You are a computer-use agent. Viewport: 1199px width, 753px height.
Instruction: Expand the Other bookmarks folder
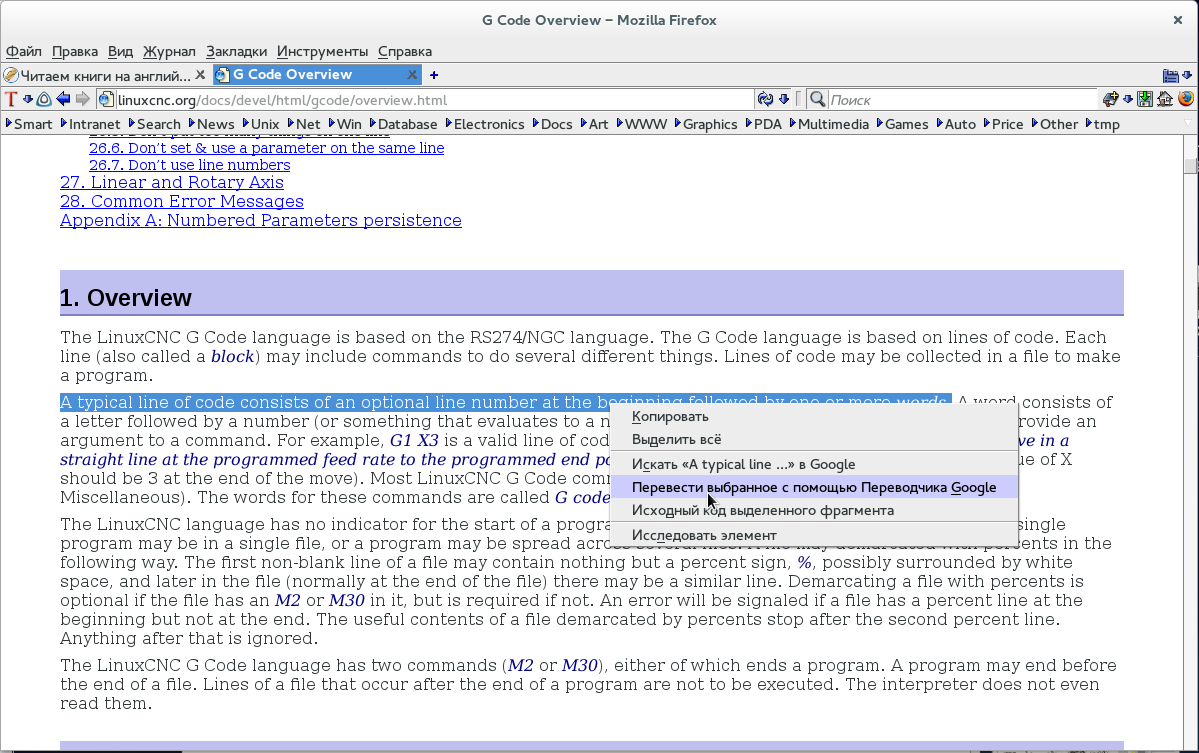click(1054, 124)
